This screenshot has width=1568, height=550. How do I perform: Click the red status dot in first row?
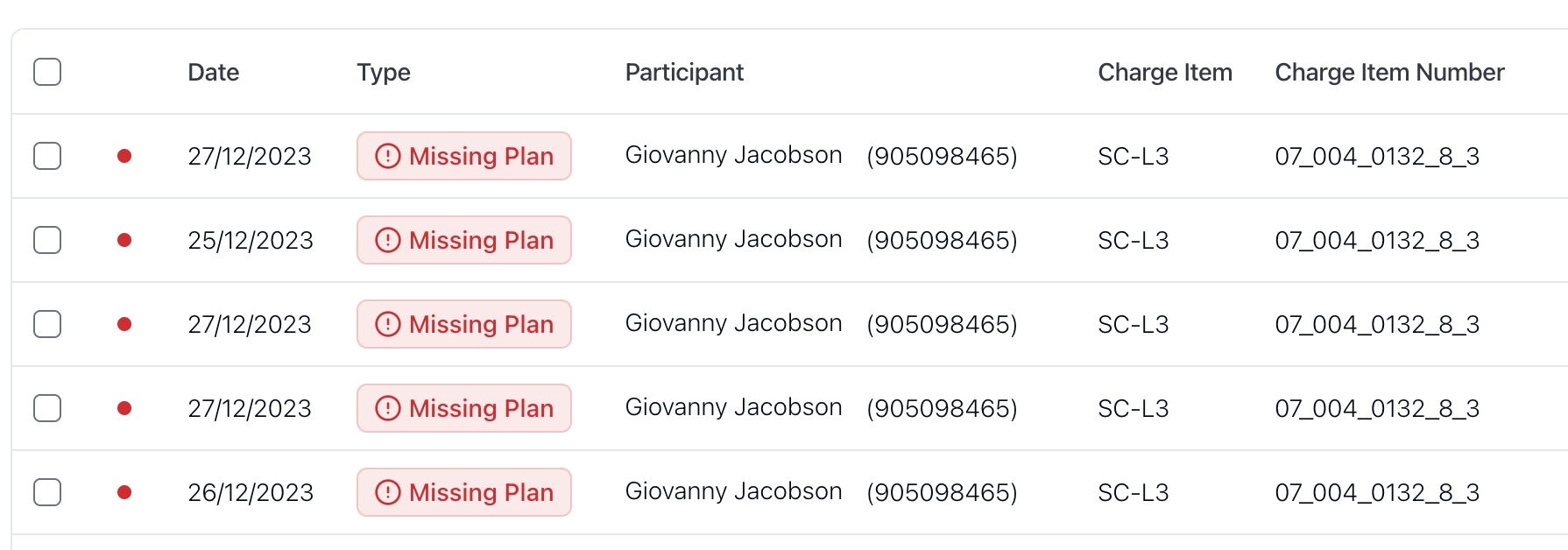124,156
